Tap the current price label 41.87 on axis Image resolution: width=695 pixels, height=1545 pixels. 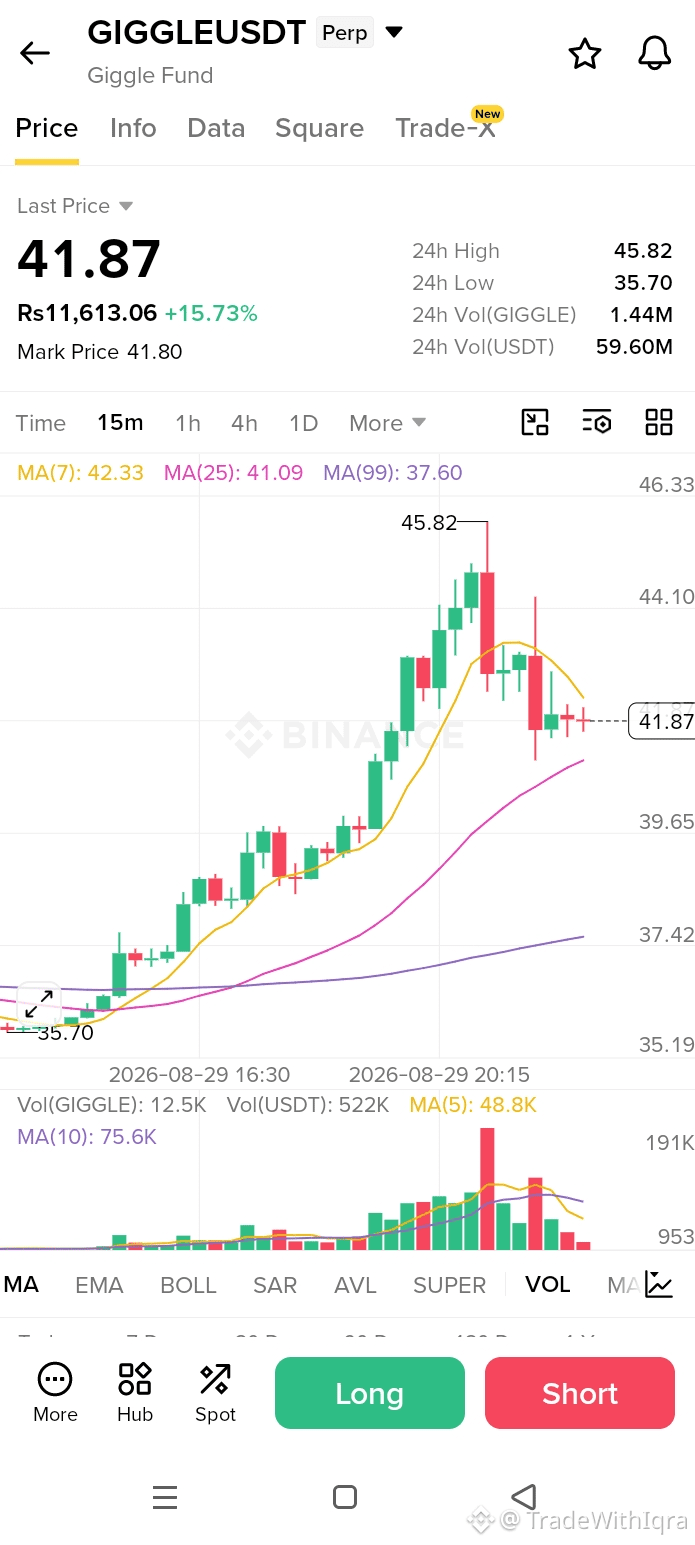[662, 721]
